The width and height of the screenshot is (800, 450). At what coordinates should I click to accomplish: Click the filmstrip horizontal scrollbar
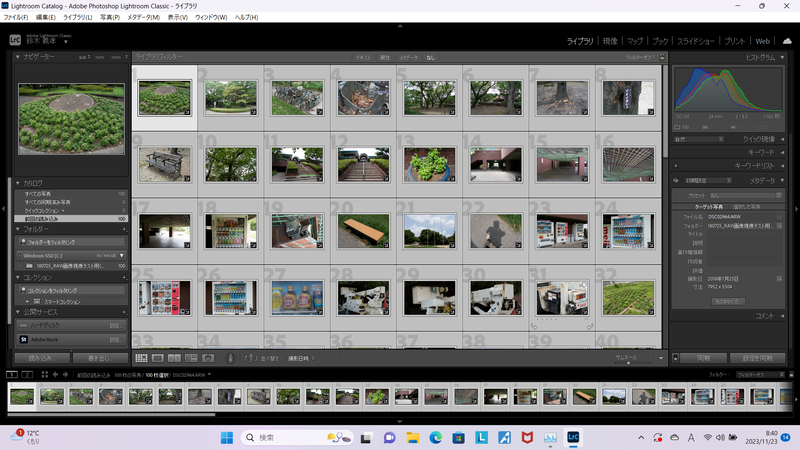[111, 415]
